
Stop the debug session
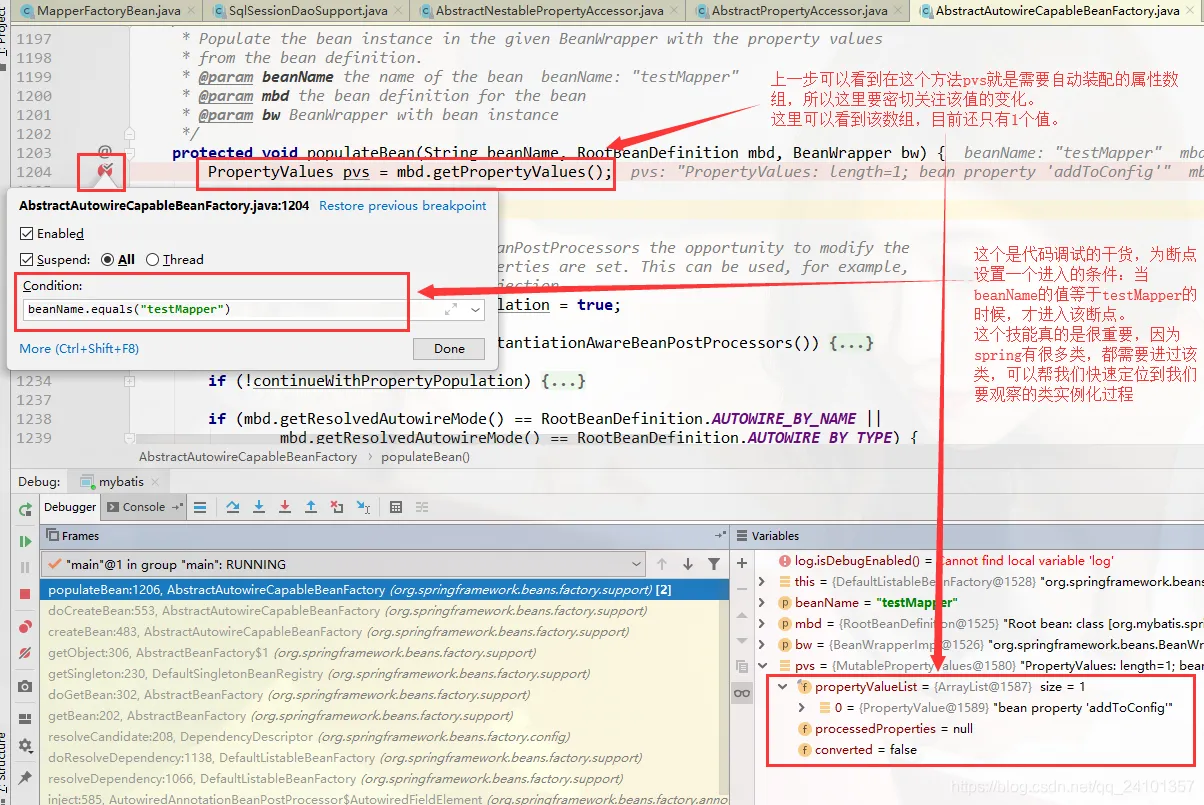click(x=25, y=594)
